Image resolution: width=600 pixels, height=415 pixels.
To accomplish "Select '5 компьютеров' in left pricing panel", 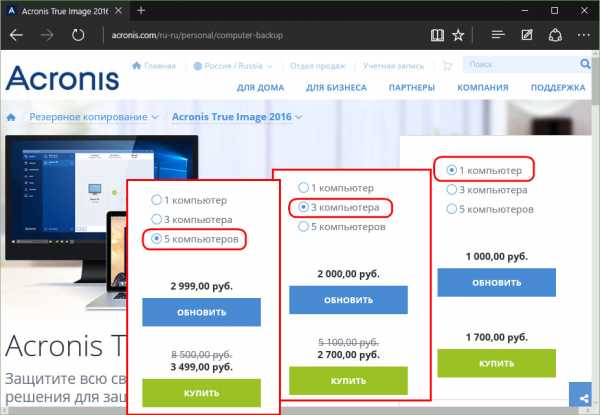I will click(x=155, y=240).
